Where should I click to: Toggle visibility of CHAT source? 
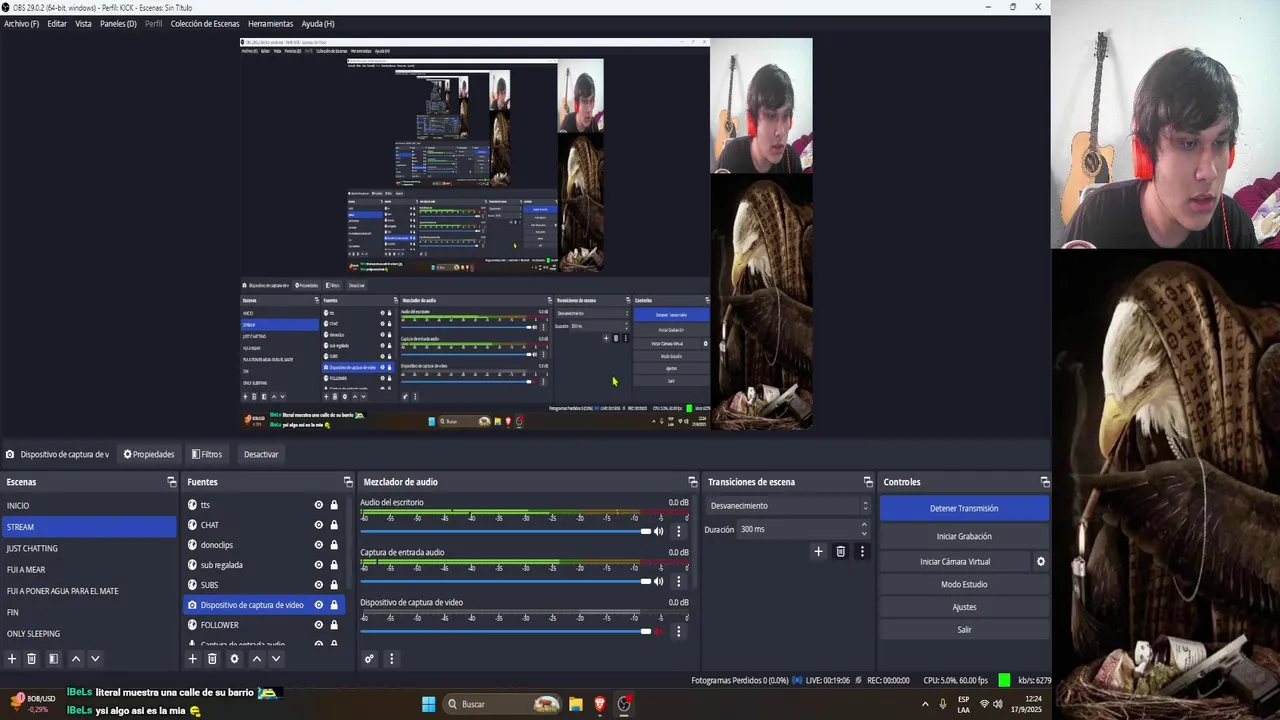pyautogui.click(x=319, y=525)
